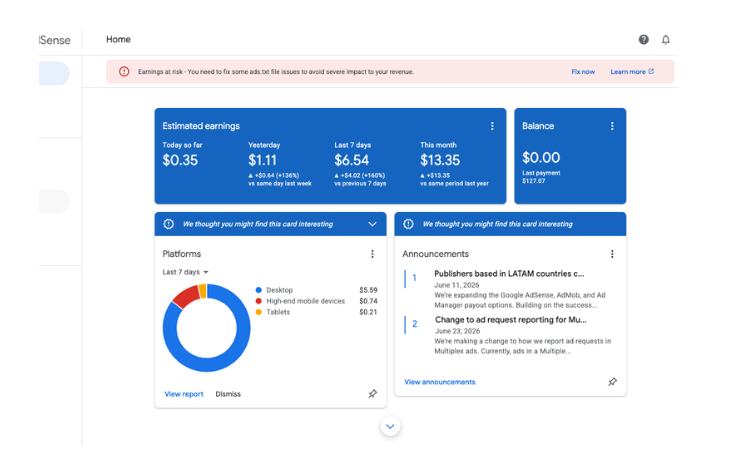745x475 pixels.
Task: Click the Yesterday $1.11 value
Action: coord(262,160)
